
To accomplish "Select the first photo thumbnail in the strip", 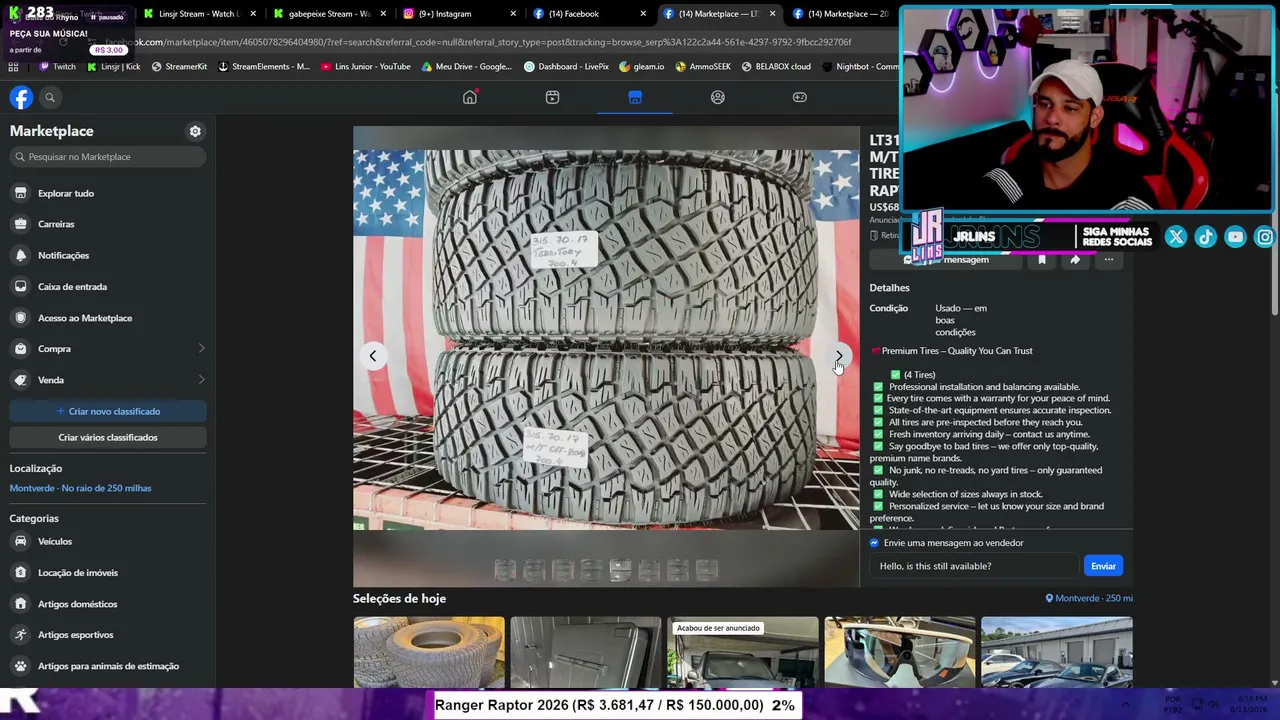I will click(x=505, y=569).
